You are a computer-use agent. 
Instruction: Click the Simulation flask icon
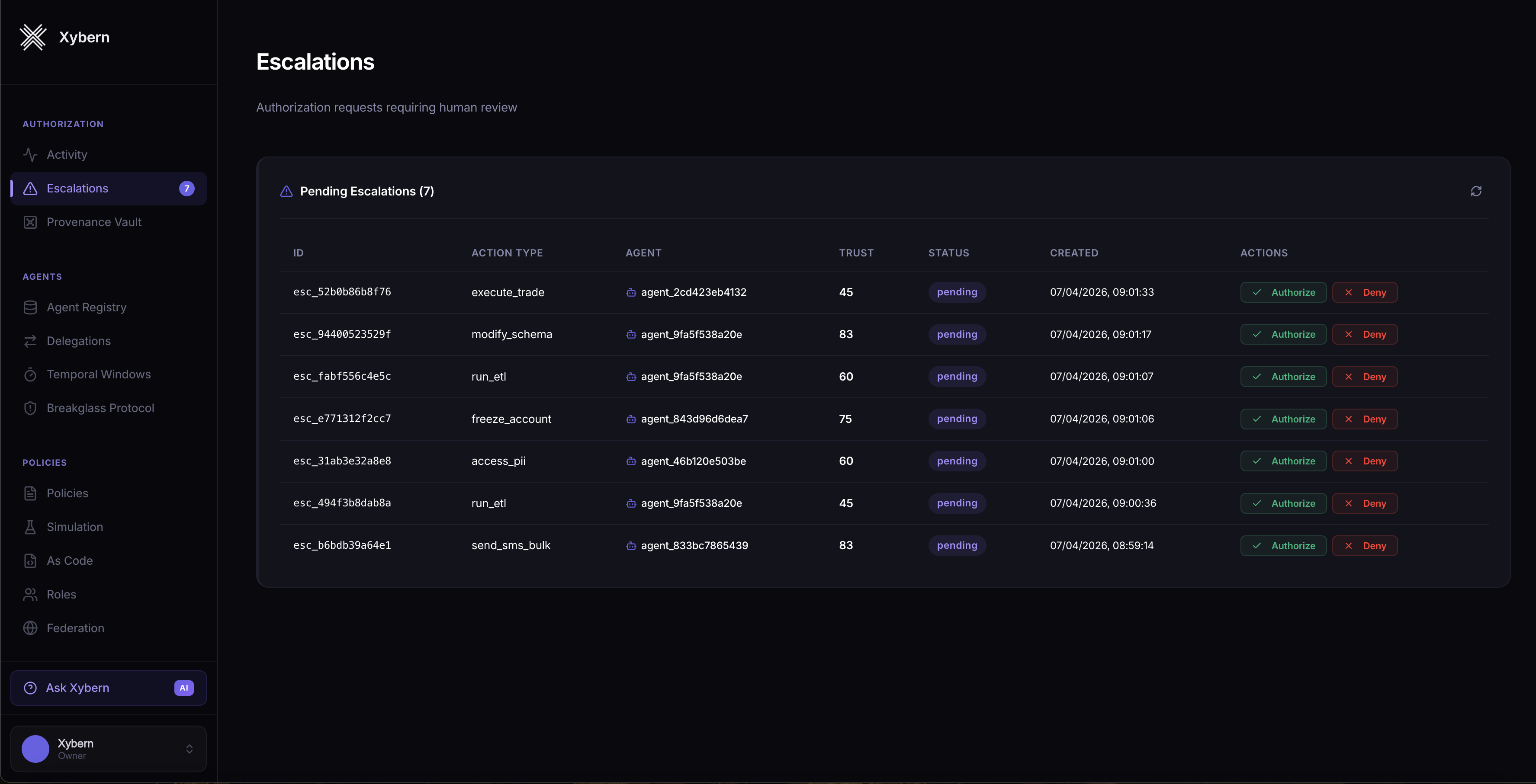point(30,527)
